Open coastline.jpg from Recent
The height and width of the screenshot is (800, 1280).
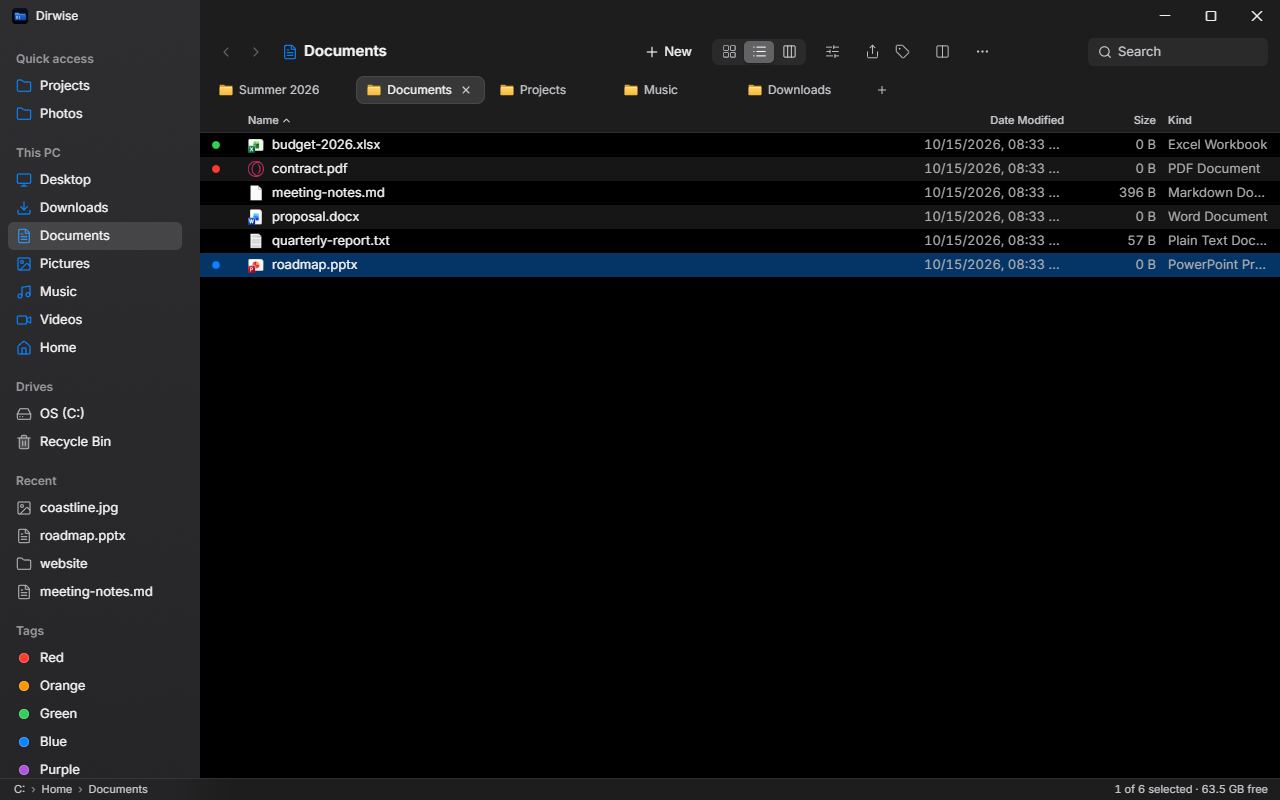[95, 508]
